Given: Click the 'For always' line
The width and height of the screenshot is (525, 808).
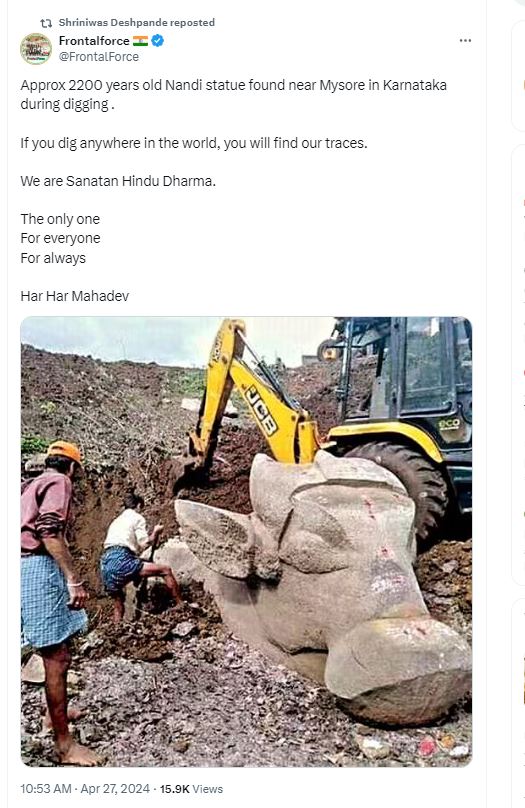Looking at the screenshot, I should [53, 258].
